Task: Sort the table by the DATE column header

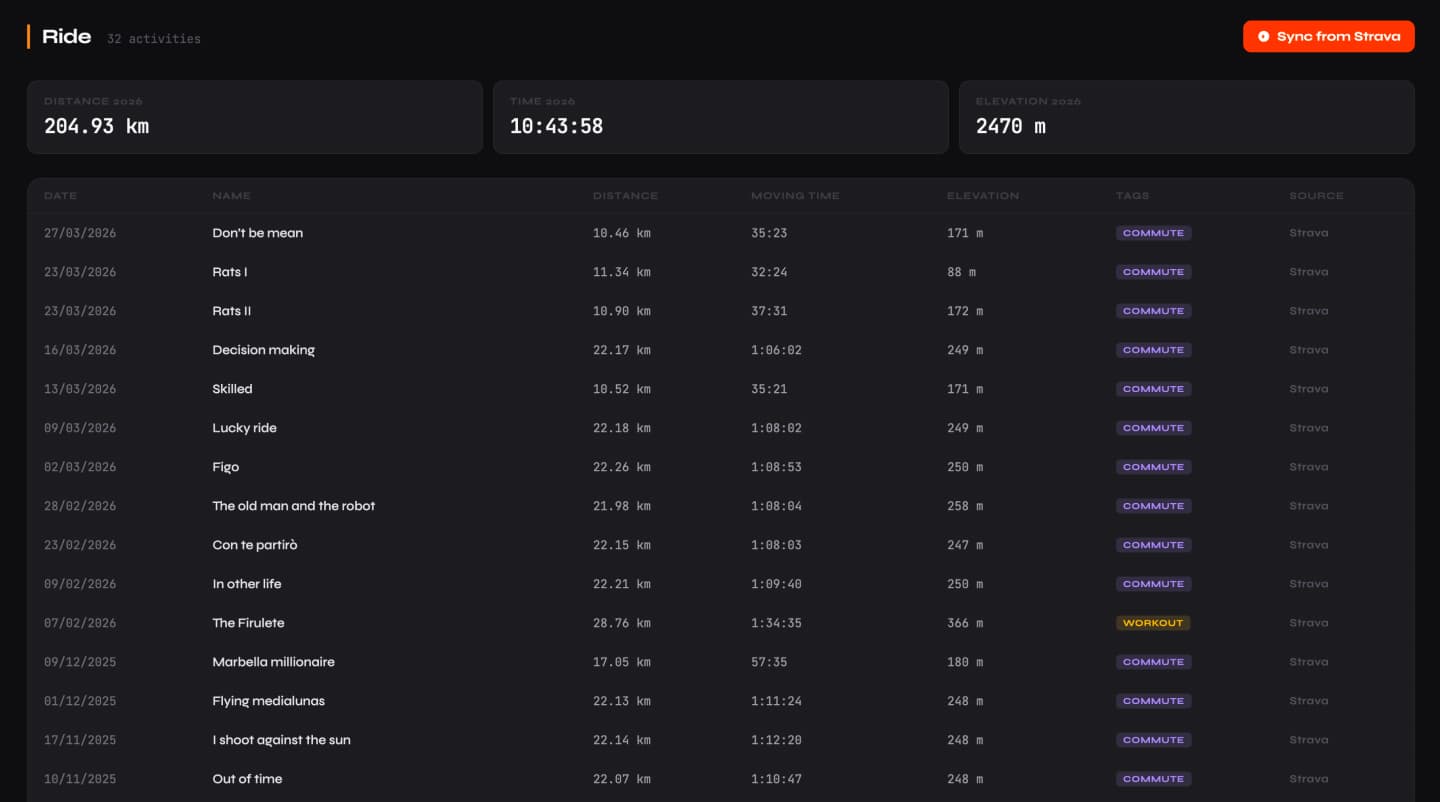Action: [x=60, y=196]
